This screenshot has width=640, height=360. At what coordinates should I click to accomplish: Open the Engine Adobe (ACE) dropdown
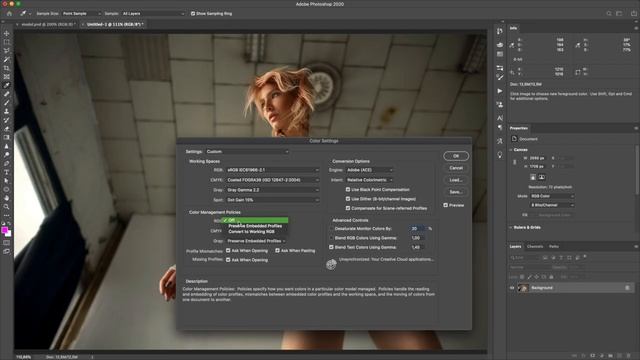point(369,170)
